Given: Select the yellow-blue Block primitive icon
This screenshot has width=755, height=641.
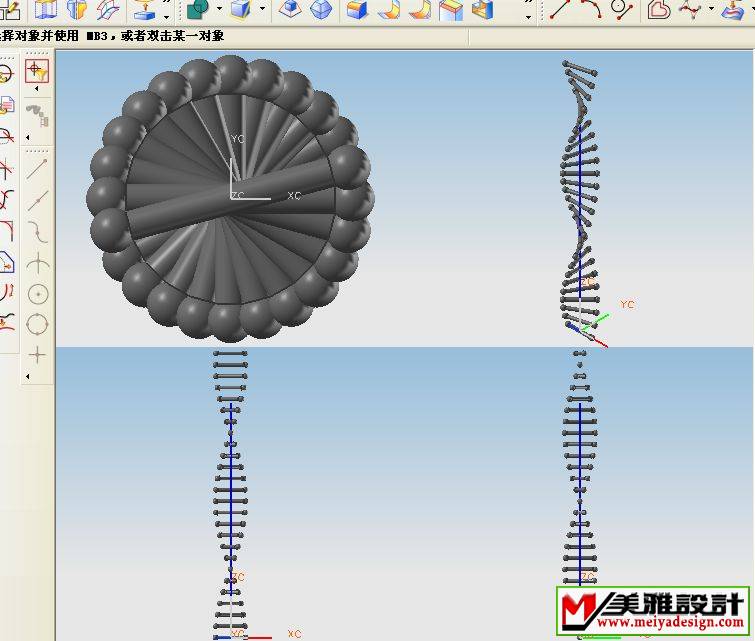Looking at the screenshot, I should (241, 9).
